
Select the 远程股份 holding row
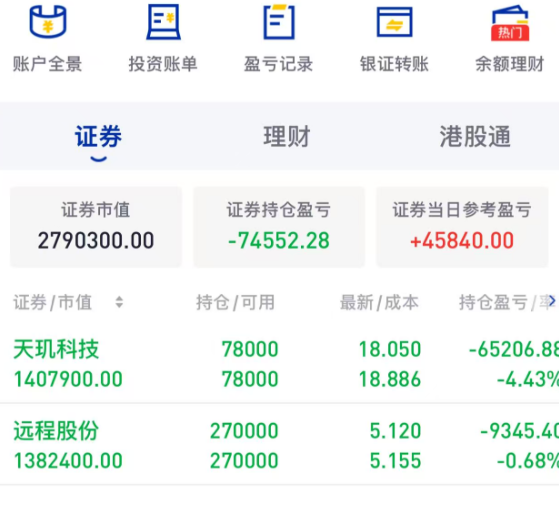pyautogui.click(x=280, y=445)
